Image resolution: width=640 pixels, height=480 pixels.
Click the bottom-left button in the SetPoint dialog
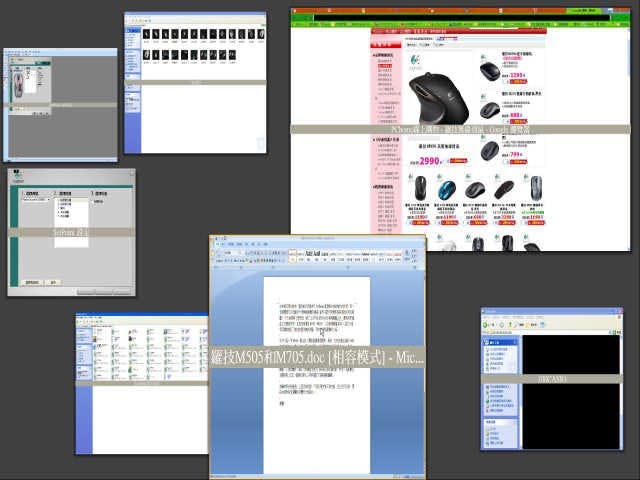point(31,283)
